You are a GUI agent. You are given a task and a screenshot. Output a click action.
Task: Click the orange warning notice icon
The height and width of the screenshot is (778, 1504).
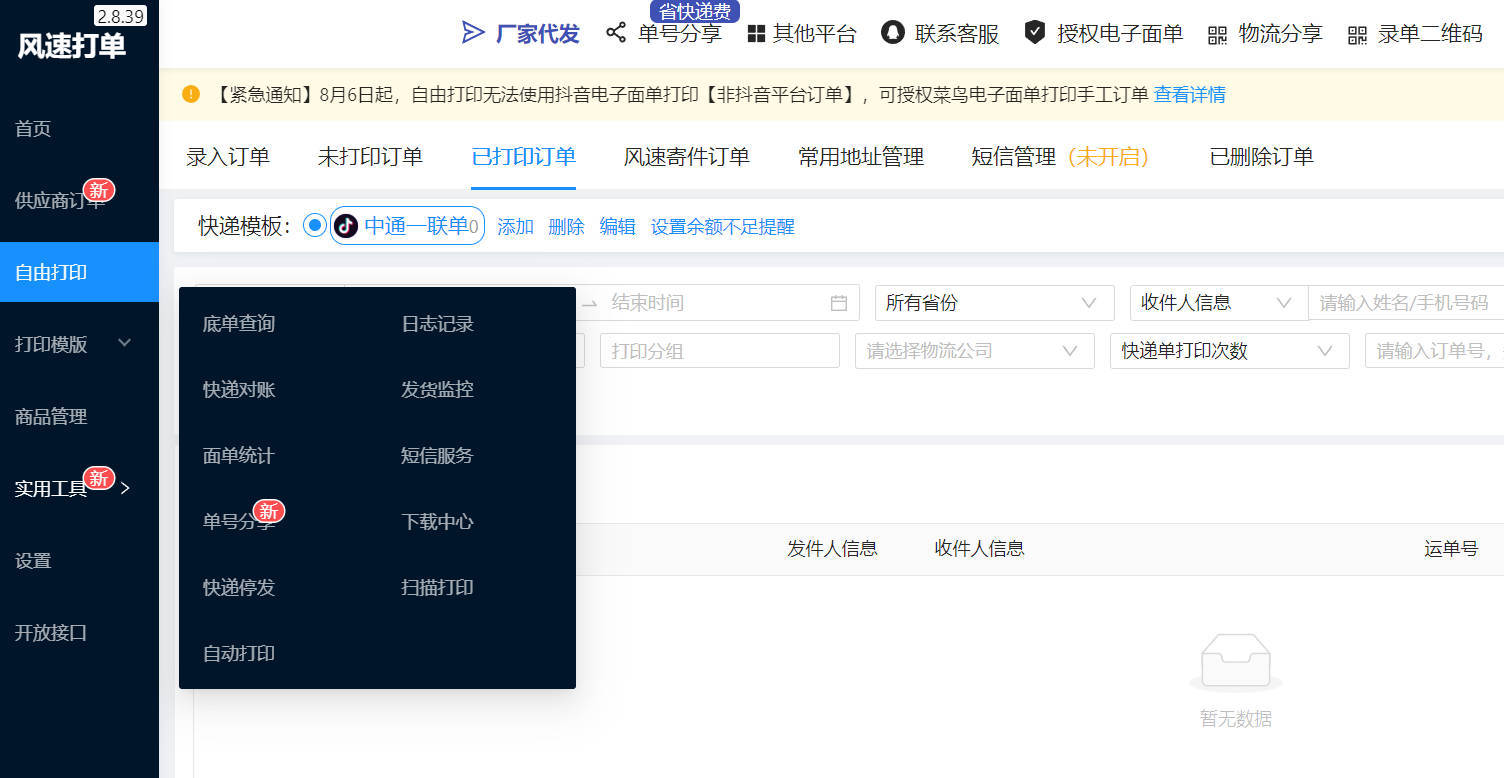point(191,94)
